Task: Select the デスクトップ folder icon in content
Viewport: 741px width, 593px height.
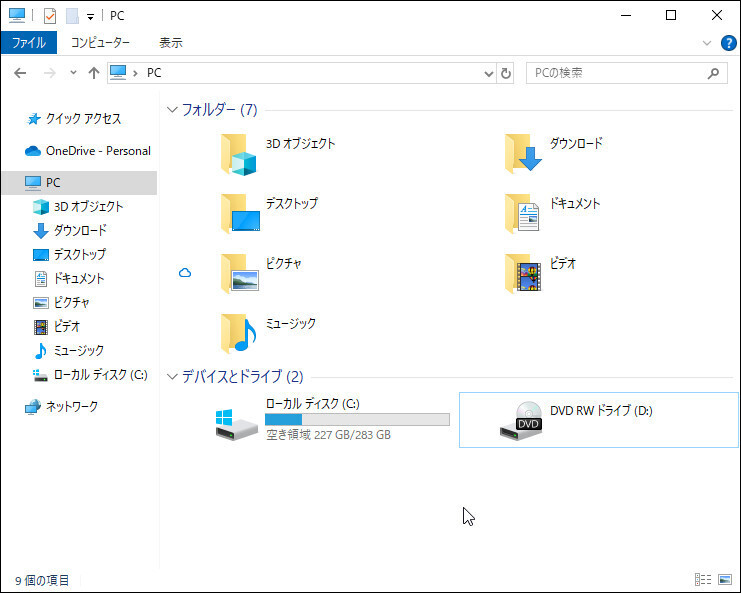Action: tap(240, 214)
